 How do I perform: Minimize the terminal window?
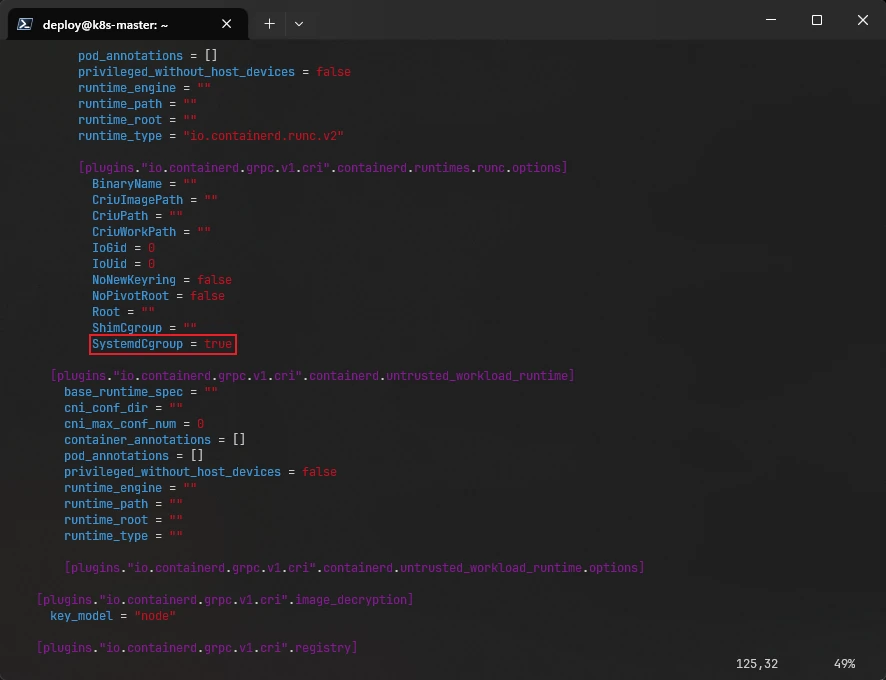(770, 20)
